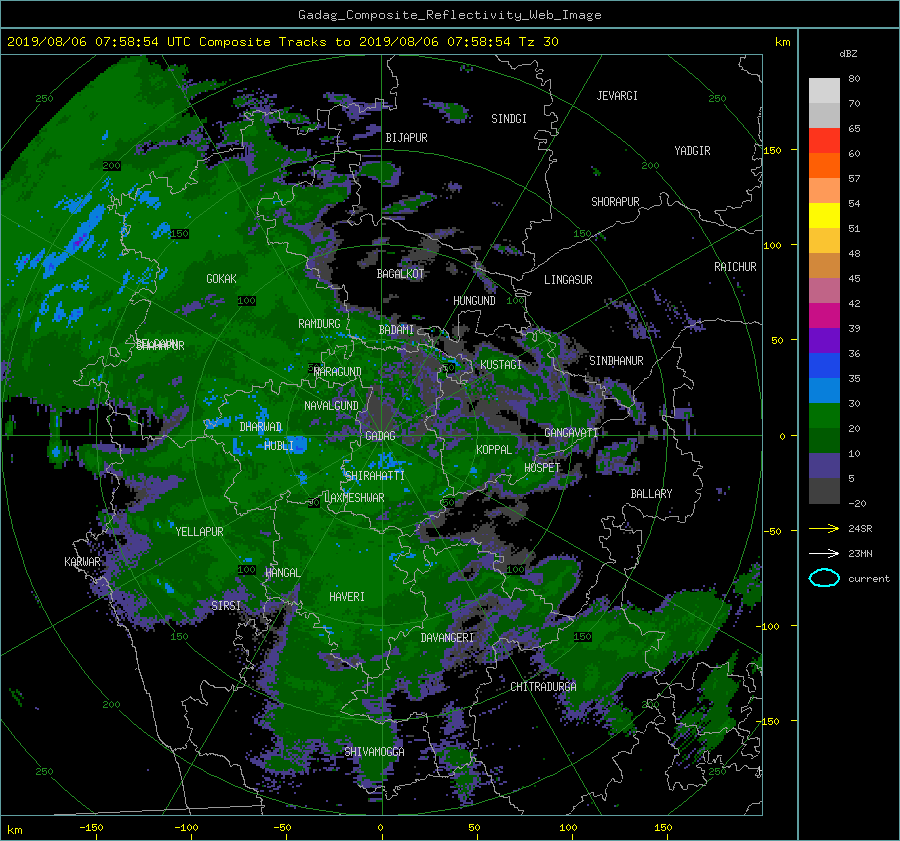The width and height of the screenshot is (900, 841).
Task: Click the white 23MN arrow legend icon
Action: click(x=824, y=553)
